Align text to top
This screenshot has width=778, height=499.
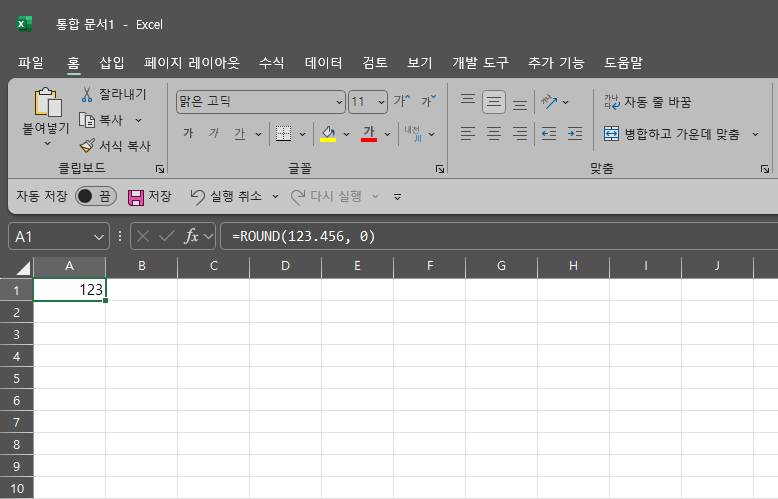tap(467, 100)
